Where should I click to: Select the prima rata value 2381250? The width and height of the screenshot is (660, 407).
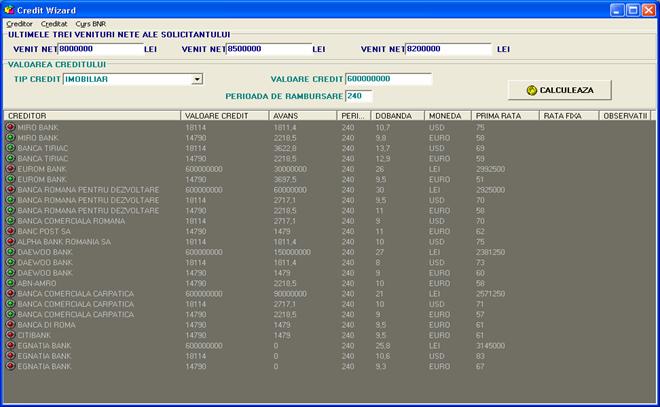coord(490,252)
